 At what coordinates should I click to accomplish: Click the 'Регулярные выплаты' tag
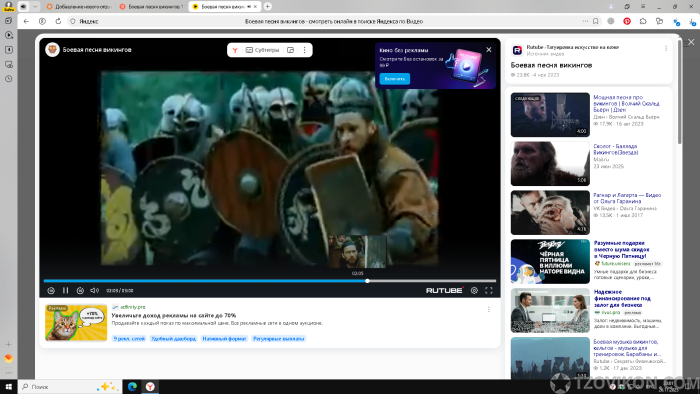(x=279, y=339)
